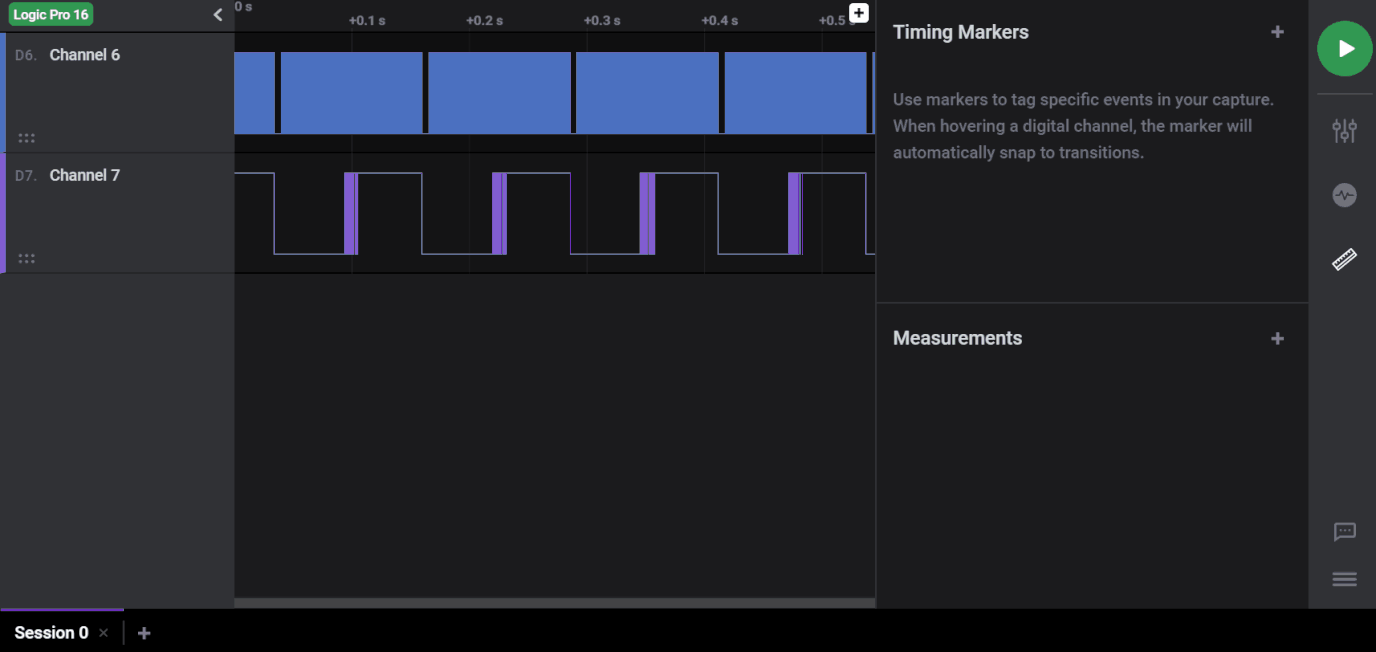Click the Channel 6 drag handle
1376x652 pixels.
[26, 138]
